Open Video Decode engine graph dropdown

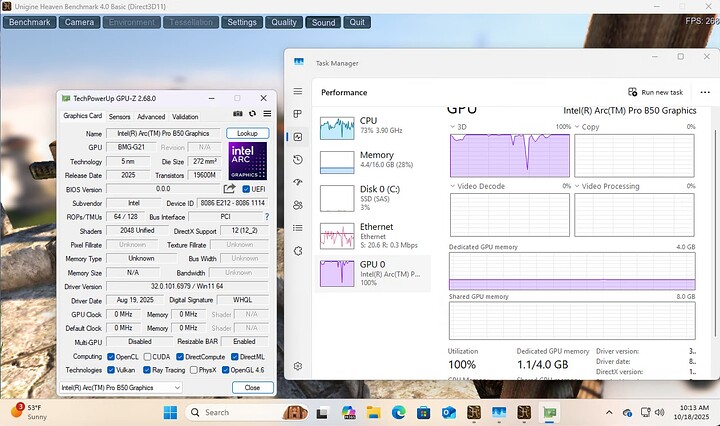453,186
